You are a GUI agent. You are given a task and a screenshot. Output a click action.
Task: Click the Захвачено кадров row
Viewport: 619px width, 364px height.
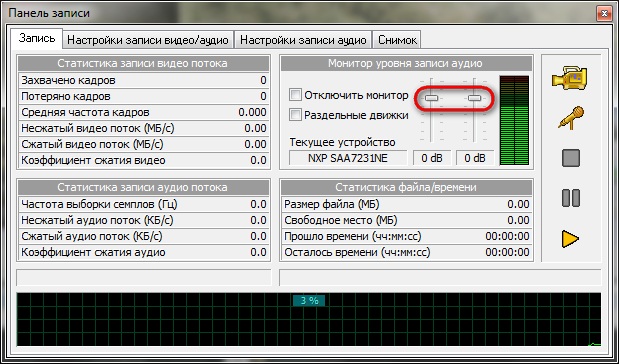[144, 81]
